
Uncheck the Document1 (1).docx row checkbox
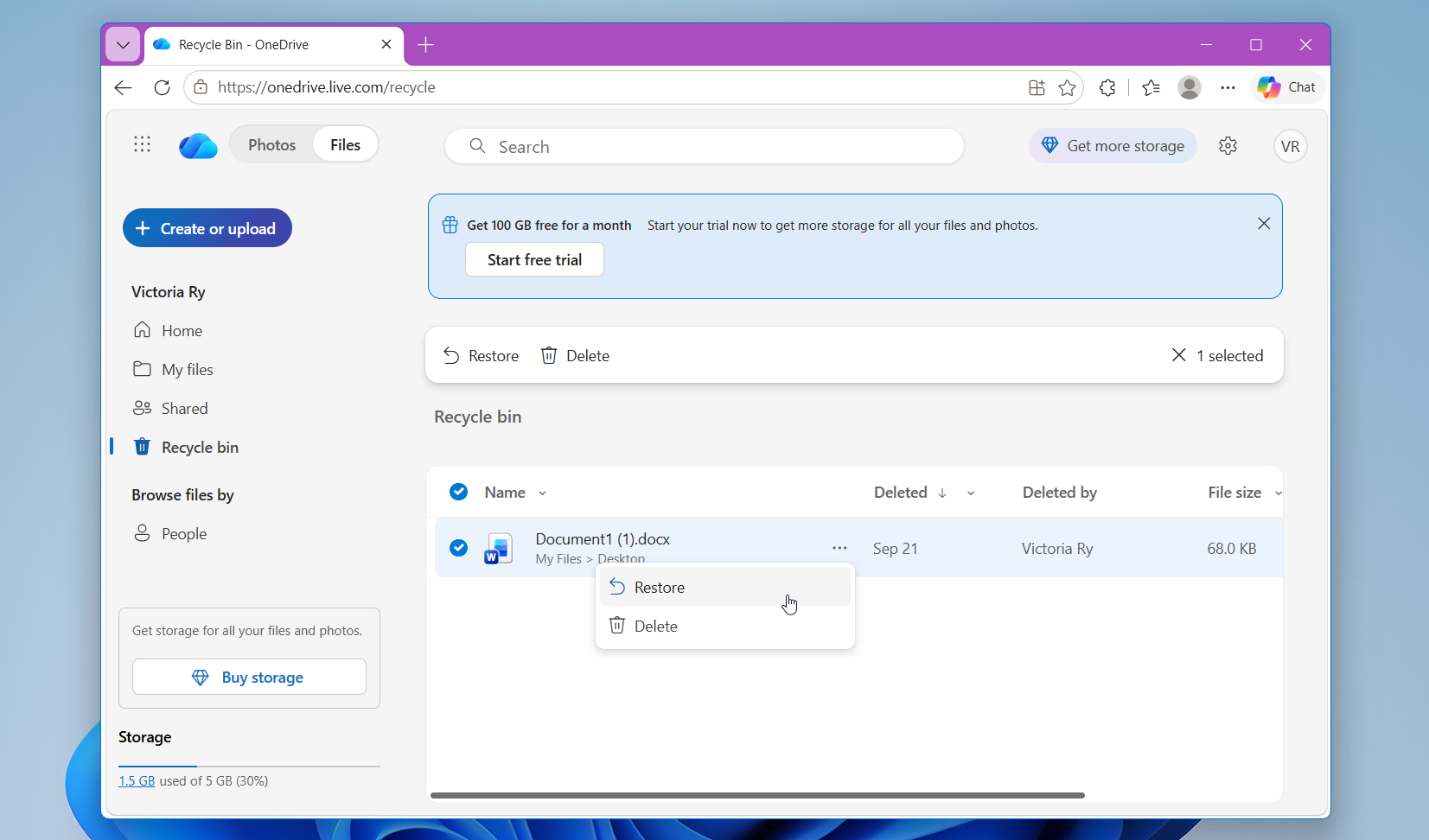click(459, 548)
